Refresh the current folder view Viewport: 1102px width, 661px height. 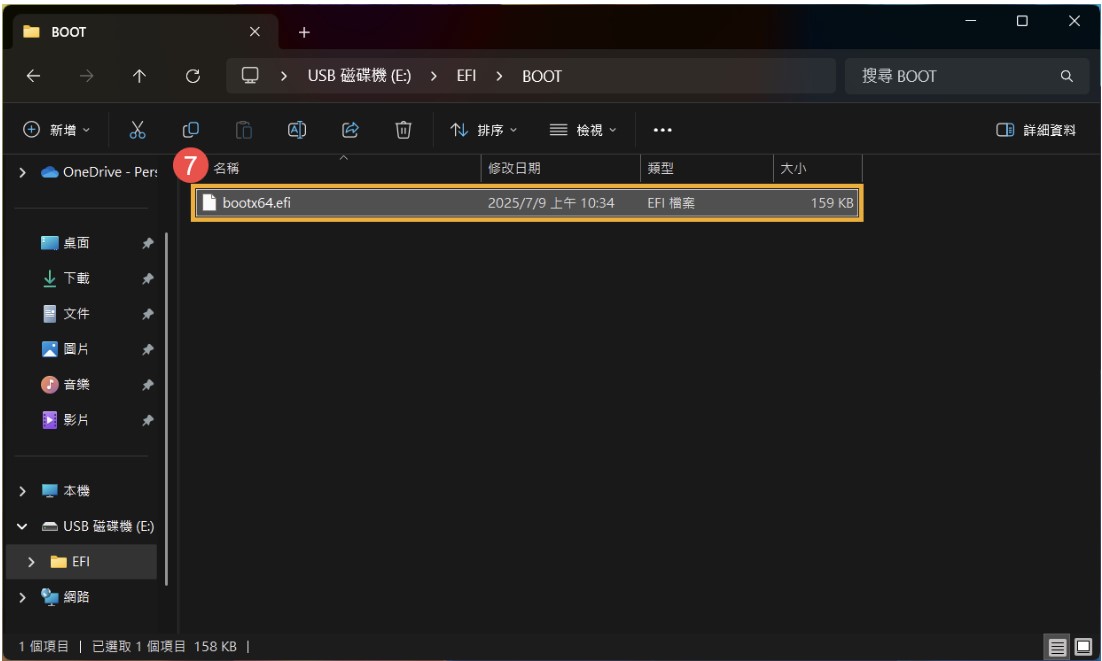pos(193,76)
